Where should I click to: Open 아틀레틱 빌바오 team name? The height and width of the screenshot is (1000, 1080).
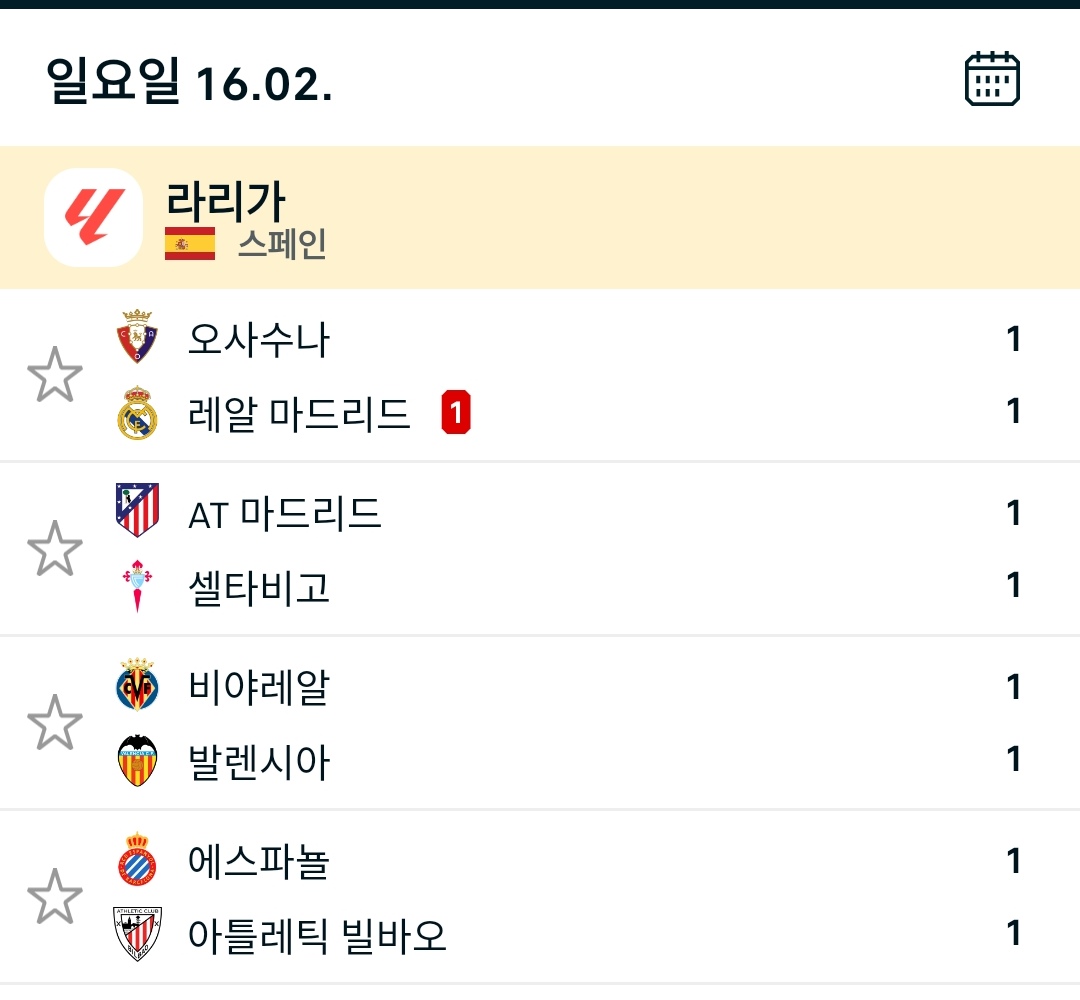(x=317, y=936)
